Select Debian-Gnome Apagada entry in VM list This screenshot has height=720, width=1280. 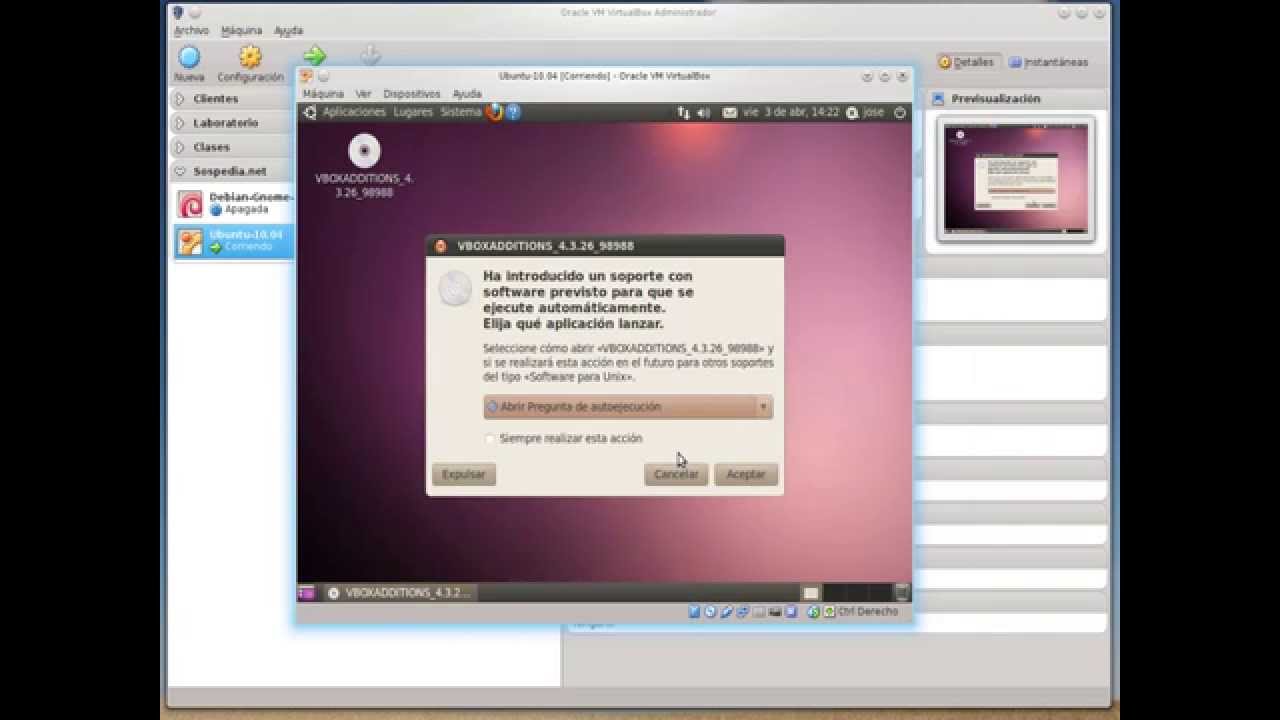(x=234, y=204)
